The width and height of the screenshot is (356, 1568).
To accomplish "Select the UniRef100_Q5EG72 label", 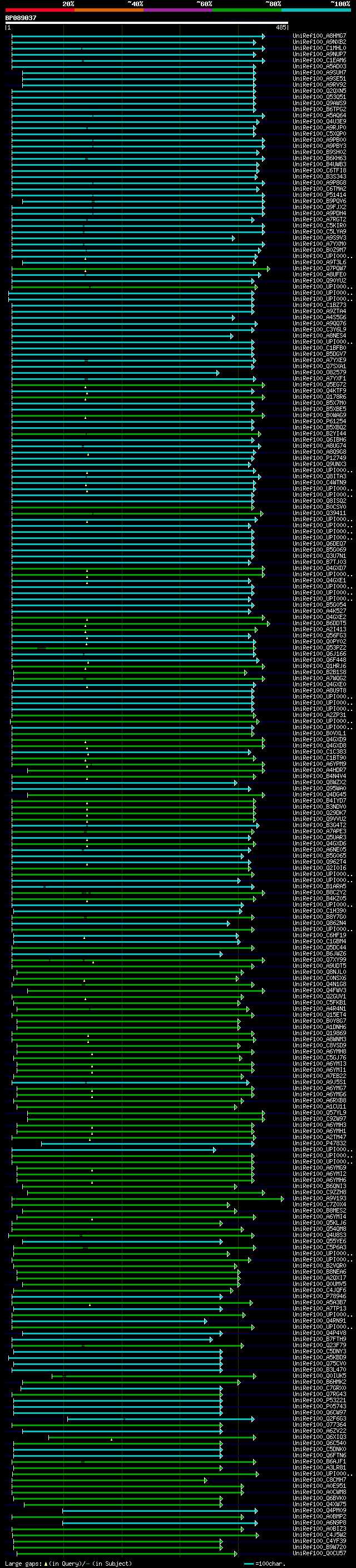I will [x=319, y=385].
